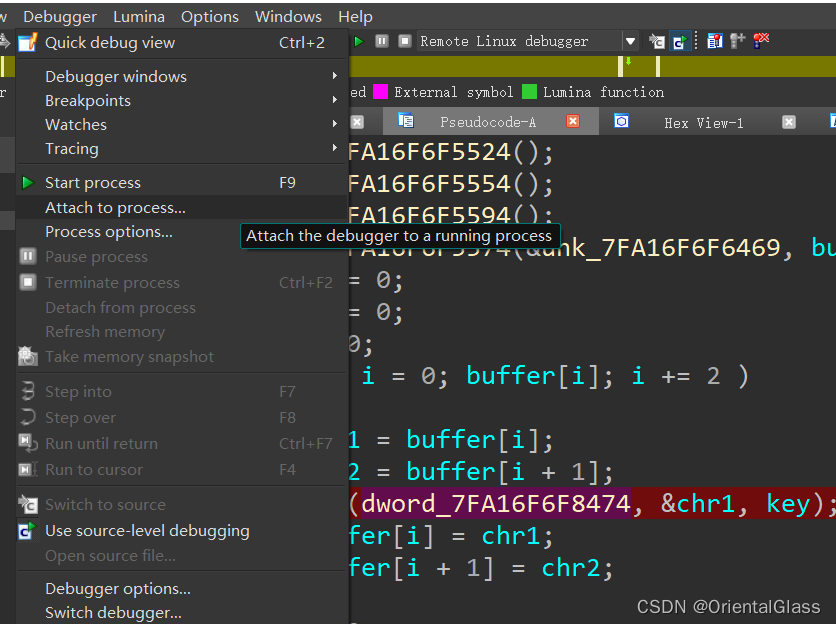Open the Remote Linux debugger dropdown
This screenshot has height=624, width=836.
tap(630, 41)
